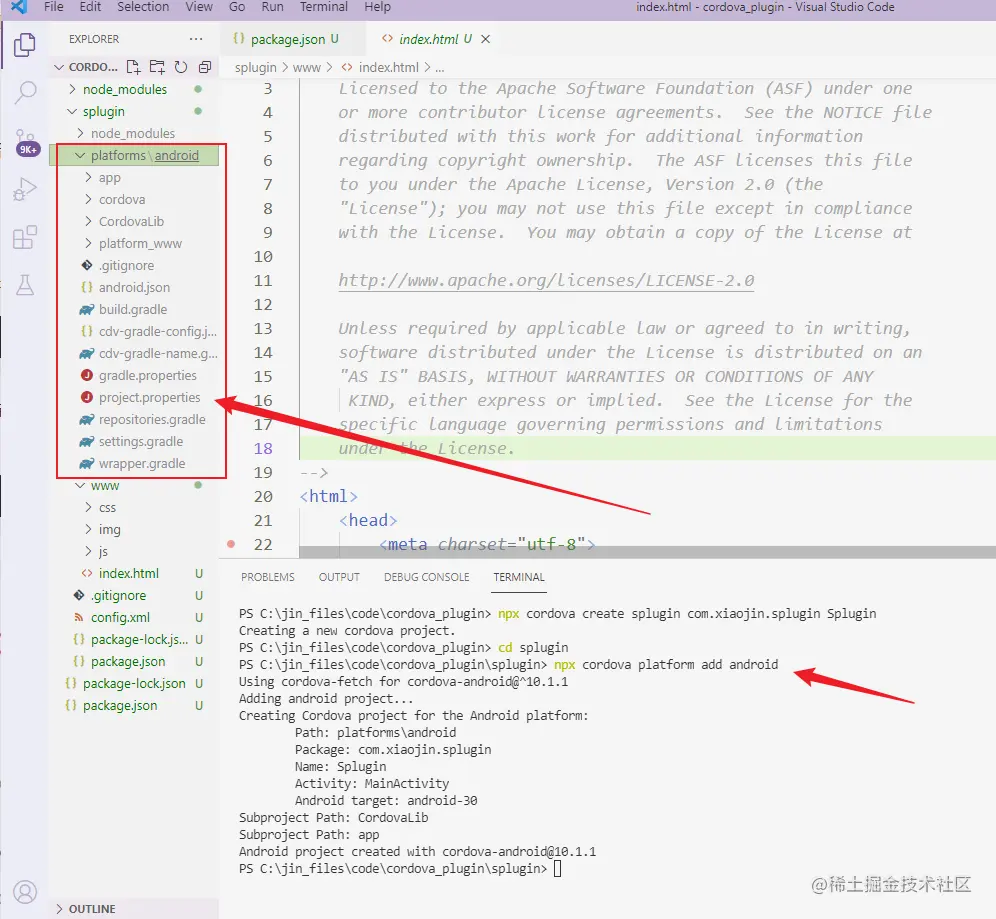This screenshot has width=996, height=919.
Task: Click the www breadcrumb segment
Action: (307, 67)
